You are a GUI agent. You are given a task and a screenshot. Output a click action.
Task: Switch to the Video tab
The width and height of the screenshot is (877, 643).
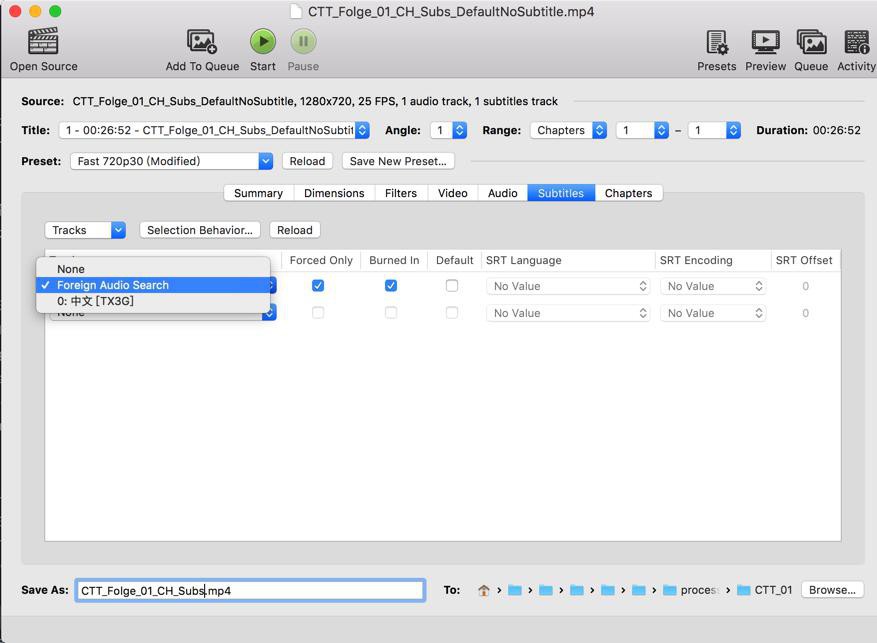[452, 193]
